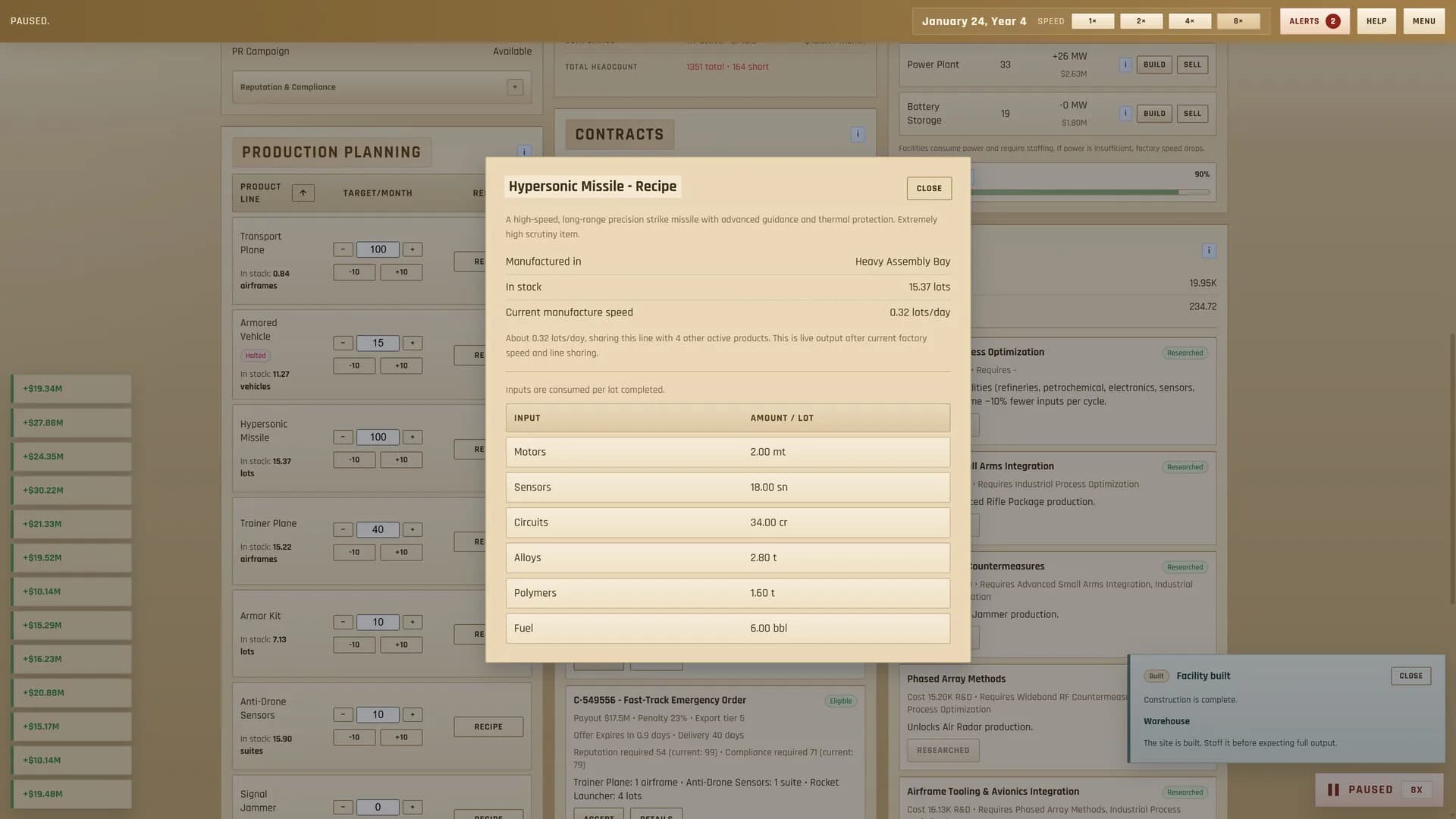Add 10 to Armor Kit target
Image resolution: width=1456 pixels, height=819 pixels.
(401, 645)
